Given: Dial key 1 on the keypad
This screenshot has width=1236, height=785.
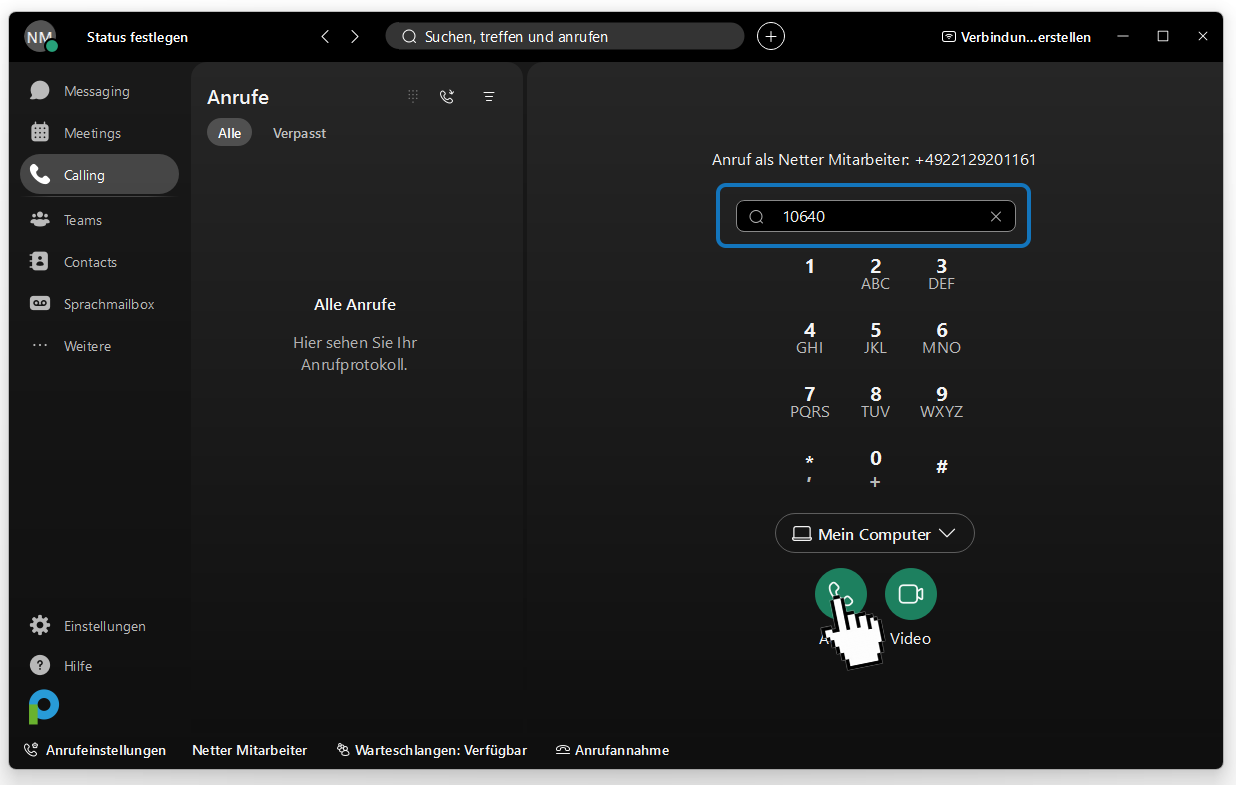Looking at the screenshot, I should coord(810,266).
